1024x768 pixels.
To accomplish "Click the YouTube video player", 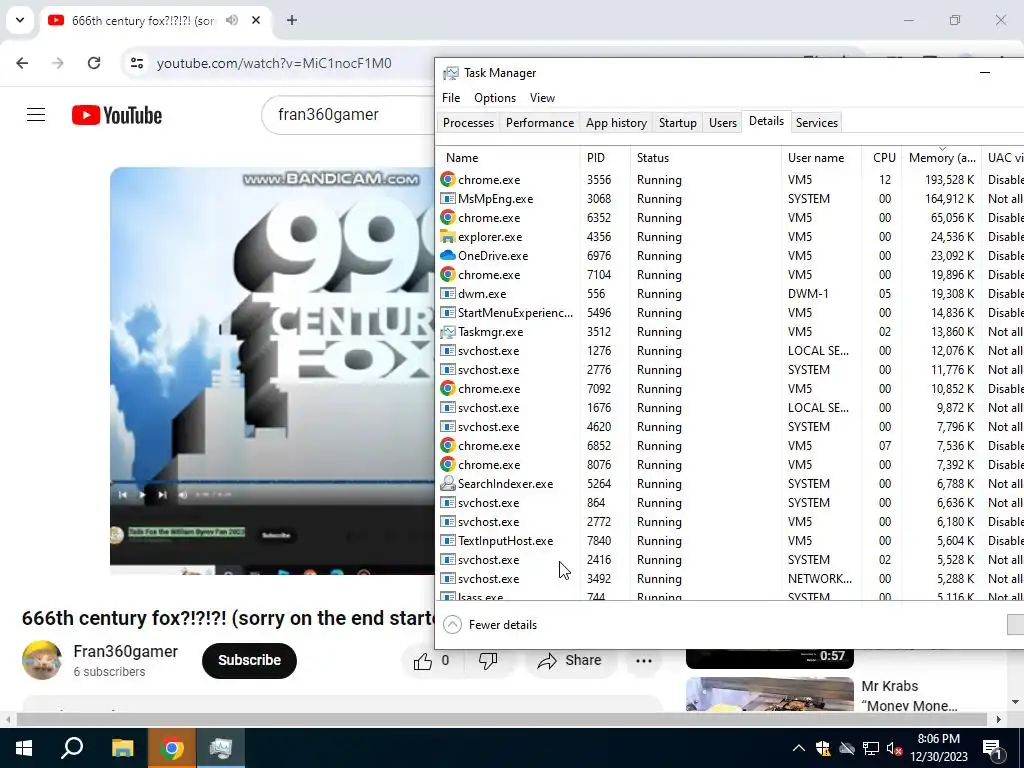I will 272,371.
